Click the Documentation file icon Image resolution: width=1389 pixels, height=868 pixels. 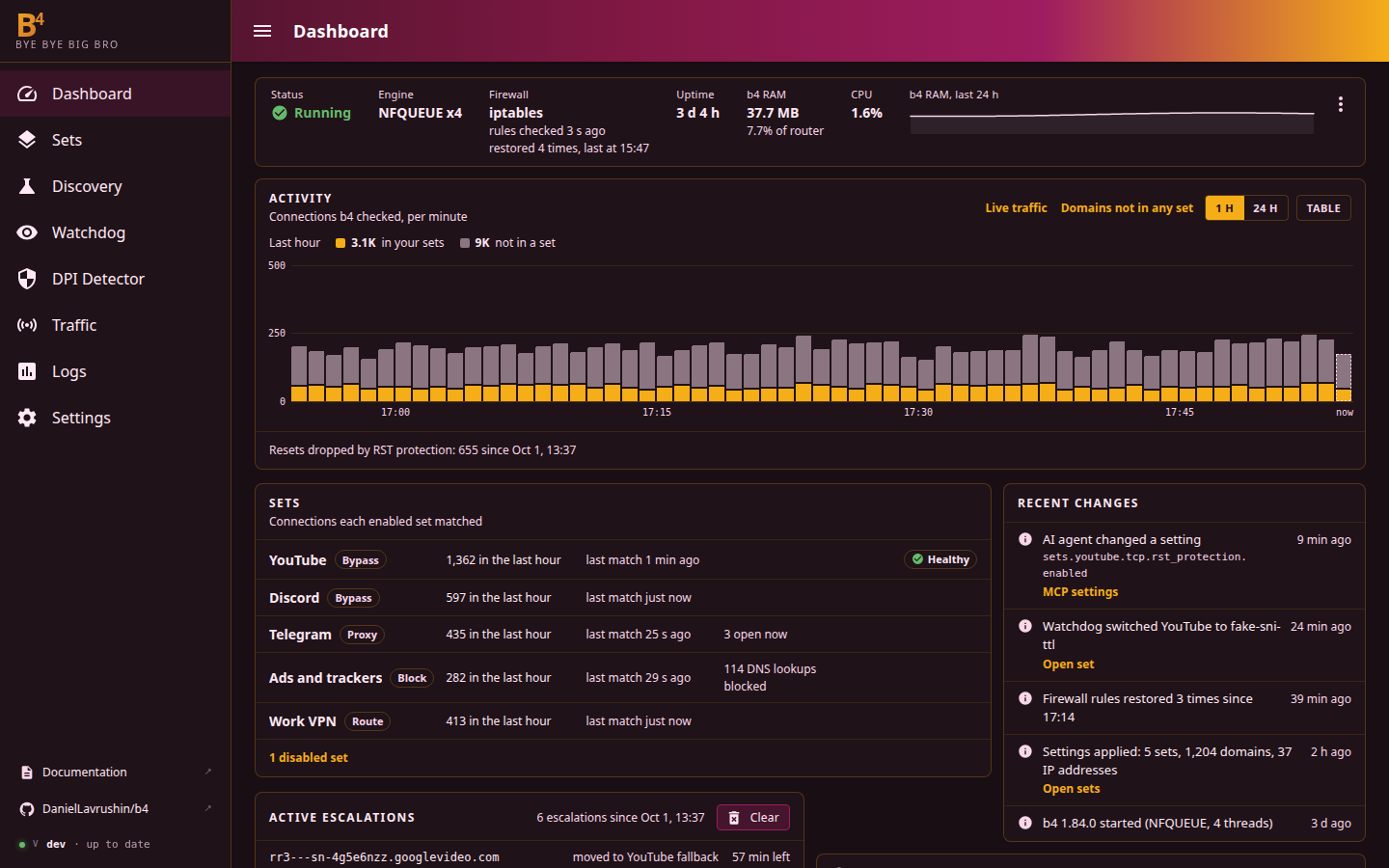[x=27, y=773]
